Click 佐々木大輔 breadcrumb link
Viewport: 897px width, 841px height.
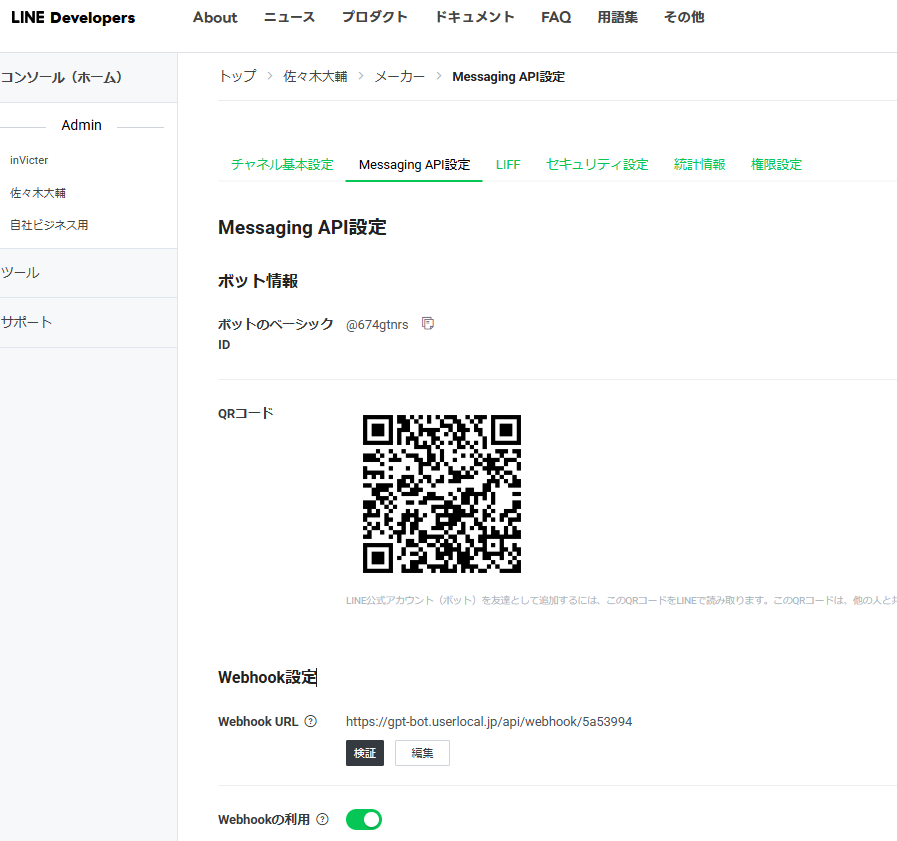[315, 76]
